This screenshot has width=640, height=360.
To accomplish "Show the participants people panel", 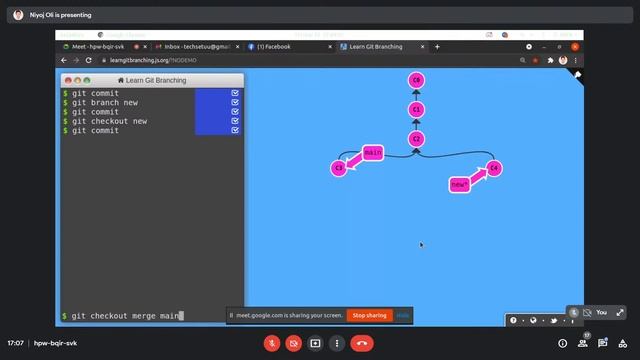I will [582, 343].
